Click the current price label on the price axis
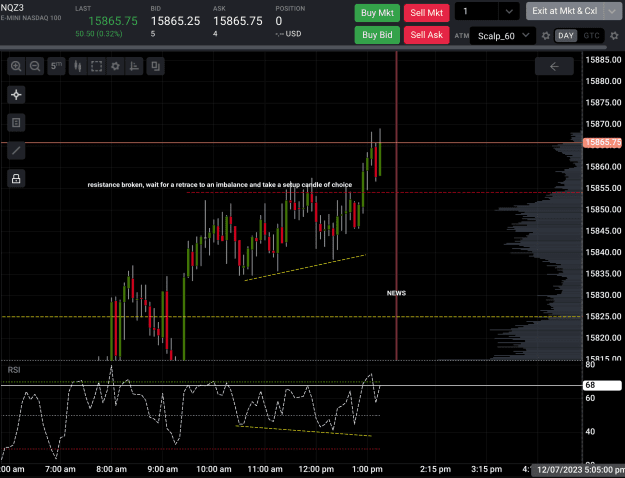This screenshot has width=625, height=478. coord(602,142)
